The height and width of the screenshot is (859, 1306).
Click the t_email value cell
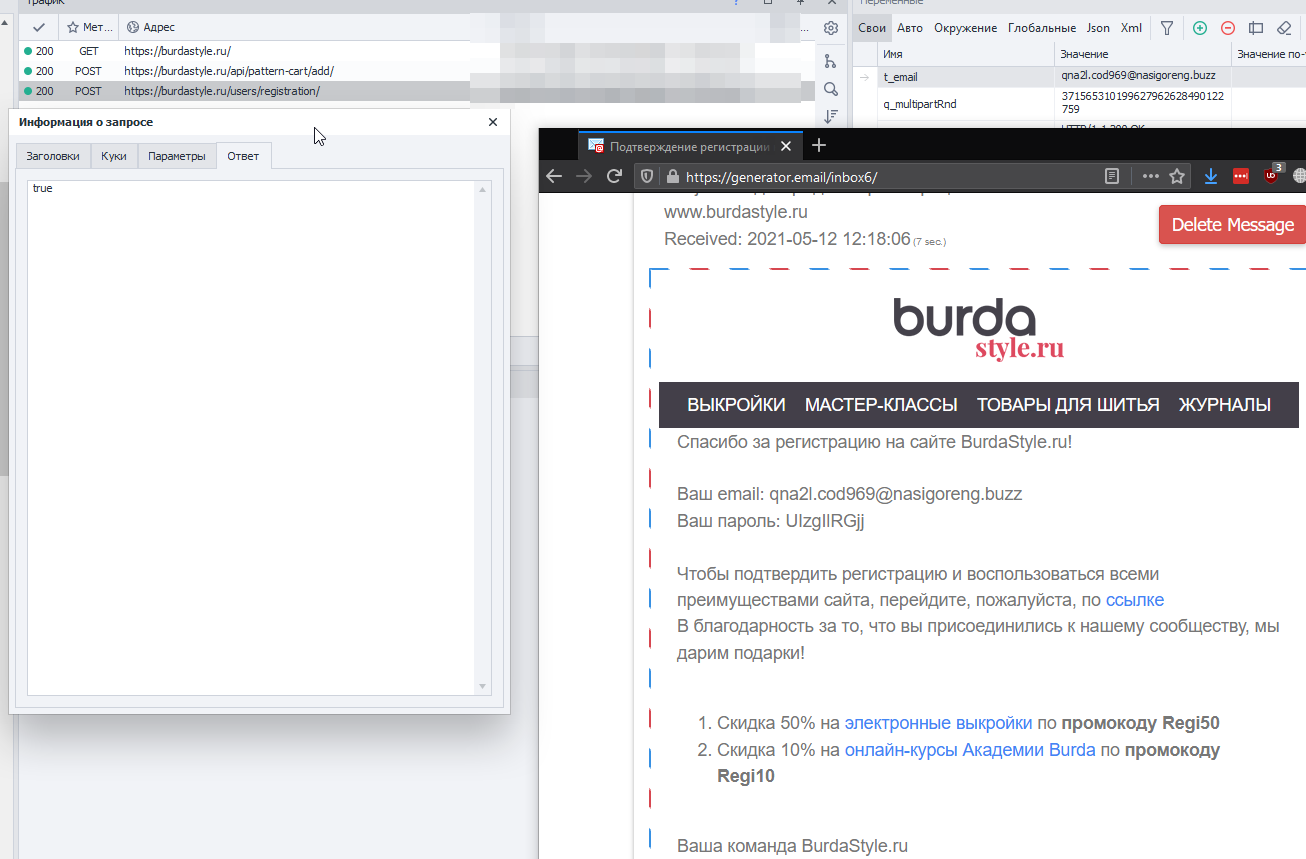(1143, 76)
